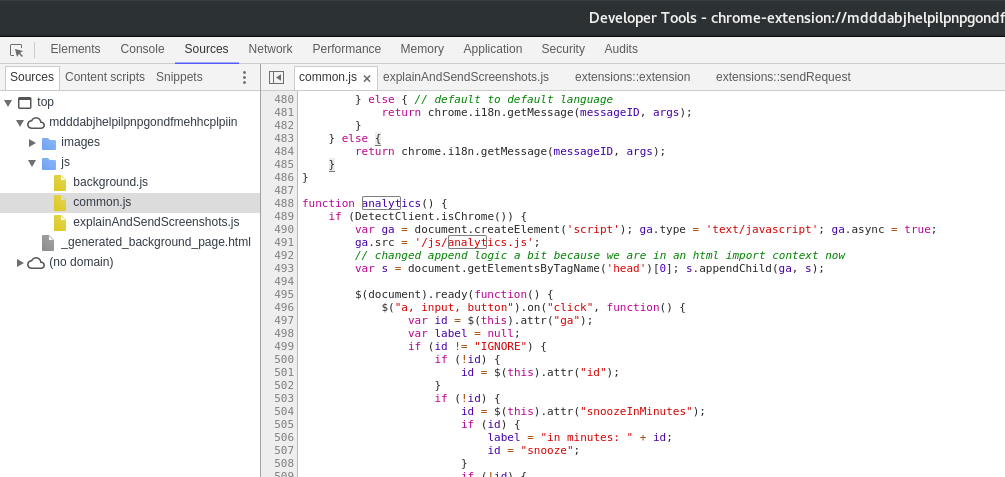The height and width of the screenshot is (477, 1005).
Task: Click the top frame window icon
Action: point(25,102)
